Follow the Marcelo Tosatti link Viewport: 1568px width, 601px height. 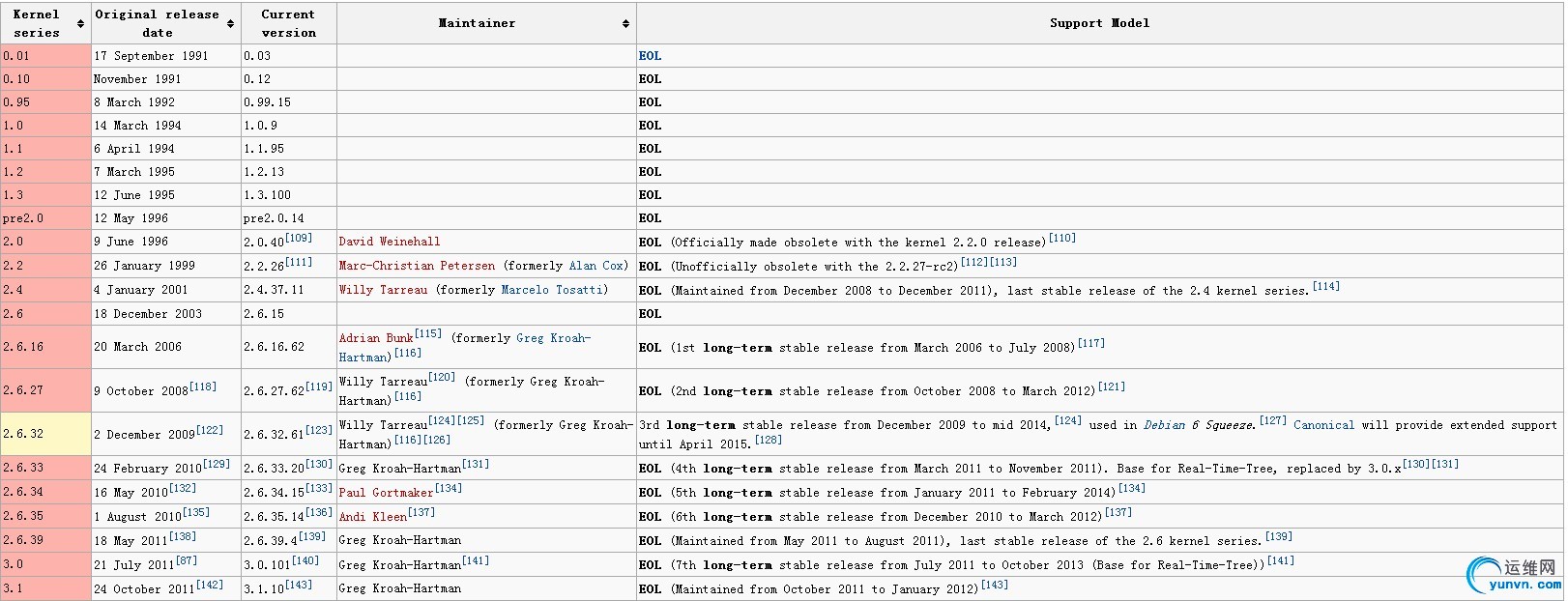click(x=552, y=290)
